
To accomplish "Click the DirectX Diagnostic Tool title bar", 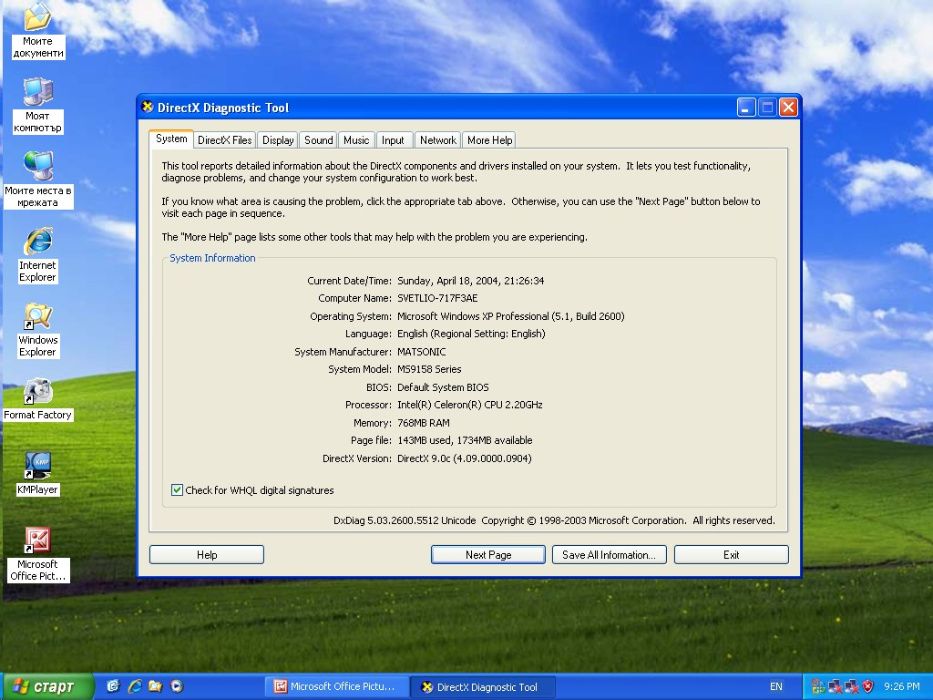I will 440,107.
